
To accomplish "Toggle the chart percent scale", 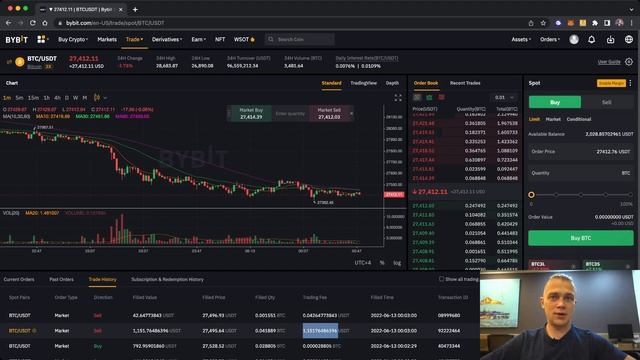I will [x=382, y=263].
